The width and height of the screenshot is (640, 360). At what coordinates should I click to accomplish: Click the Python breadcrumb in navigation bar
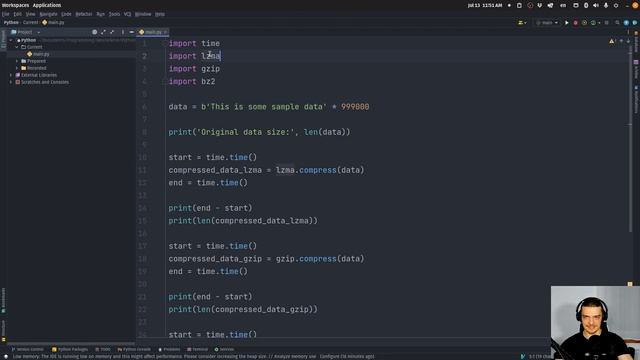click(x=11, y=22)
